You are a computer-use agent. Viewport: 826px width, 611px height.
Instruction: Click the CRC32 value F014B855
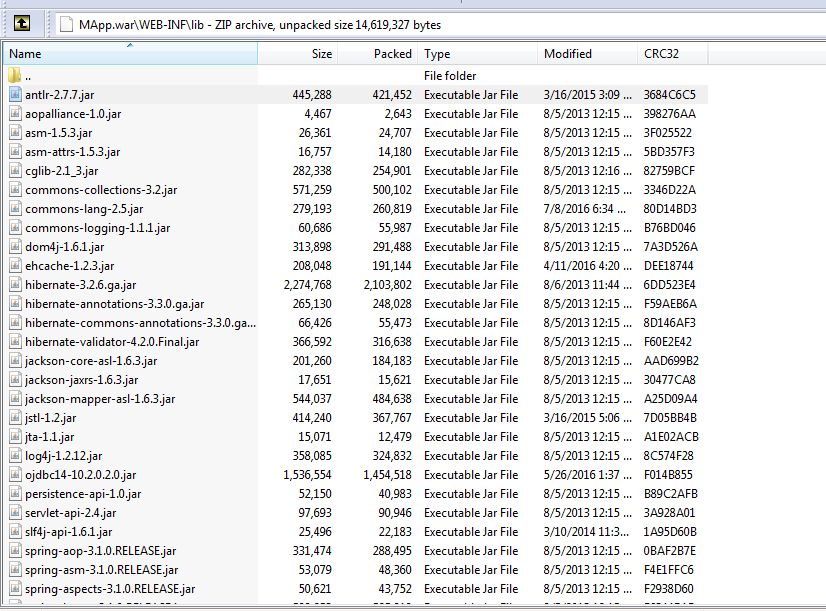668,475
